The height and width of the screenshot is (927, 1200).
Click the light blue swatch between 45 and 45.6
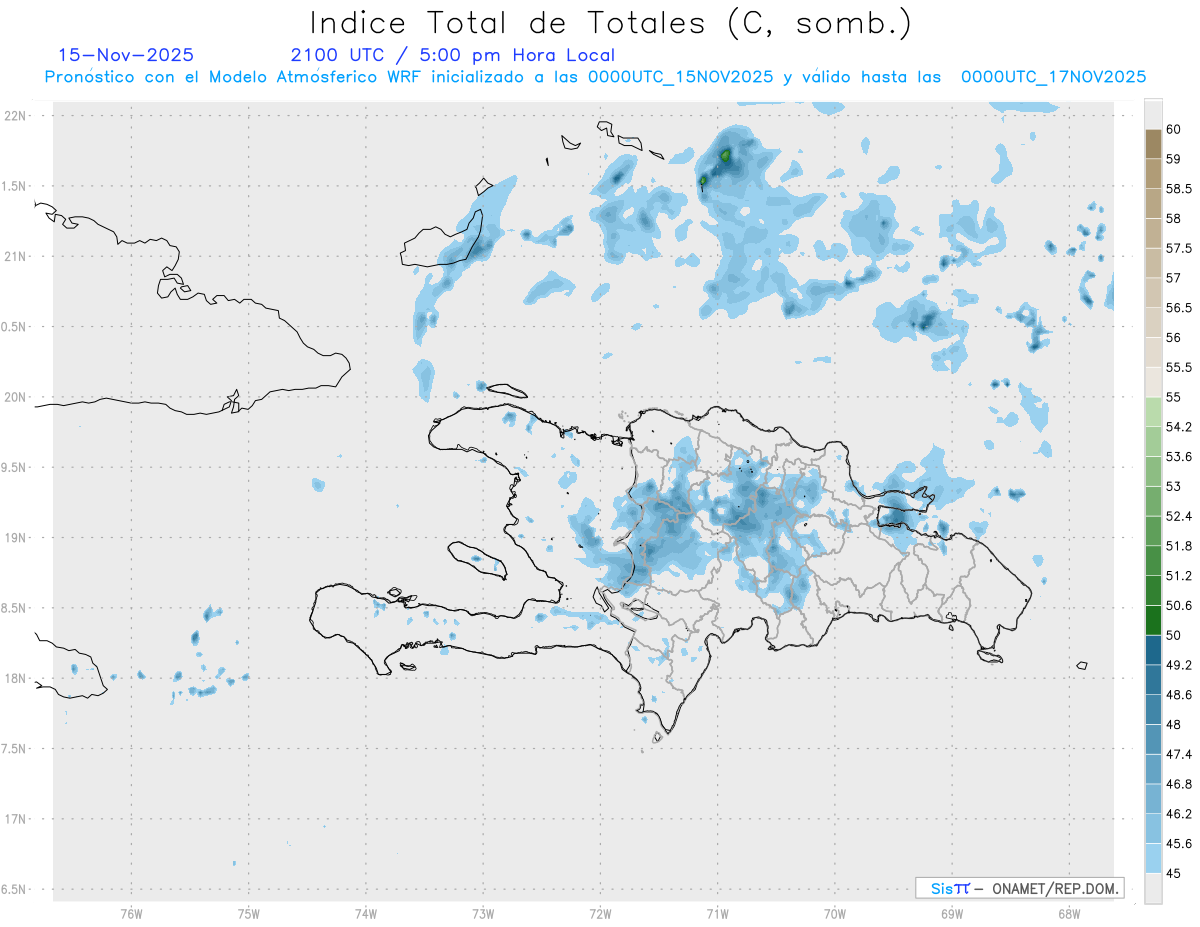coord(1153,859)
